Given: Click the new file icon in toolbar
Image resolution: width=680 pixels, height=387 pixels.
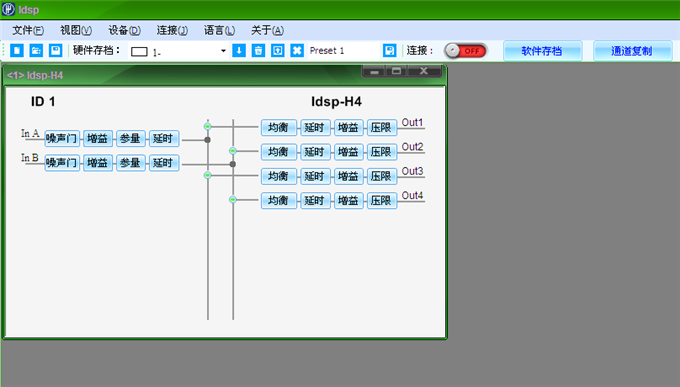Looking at the screenshot, I should 16,51.
